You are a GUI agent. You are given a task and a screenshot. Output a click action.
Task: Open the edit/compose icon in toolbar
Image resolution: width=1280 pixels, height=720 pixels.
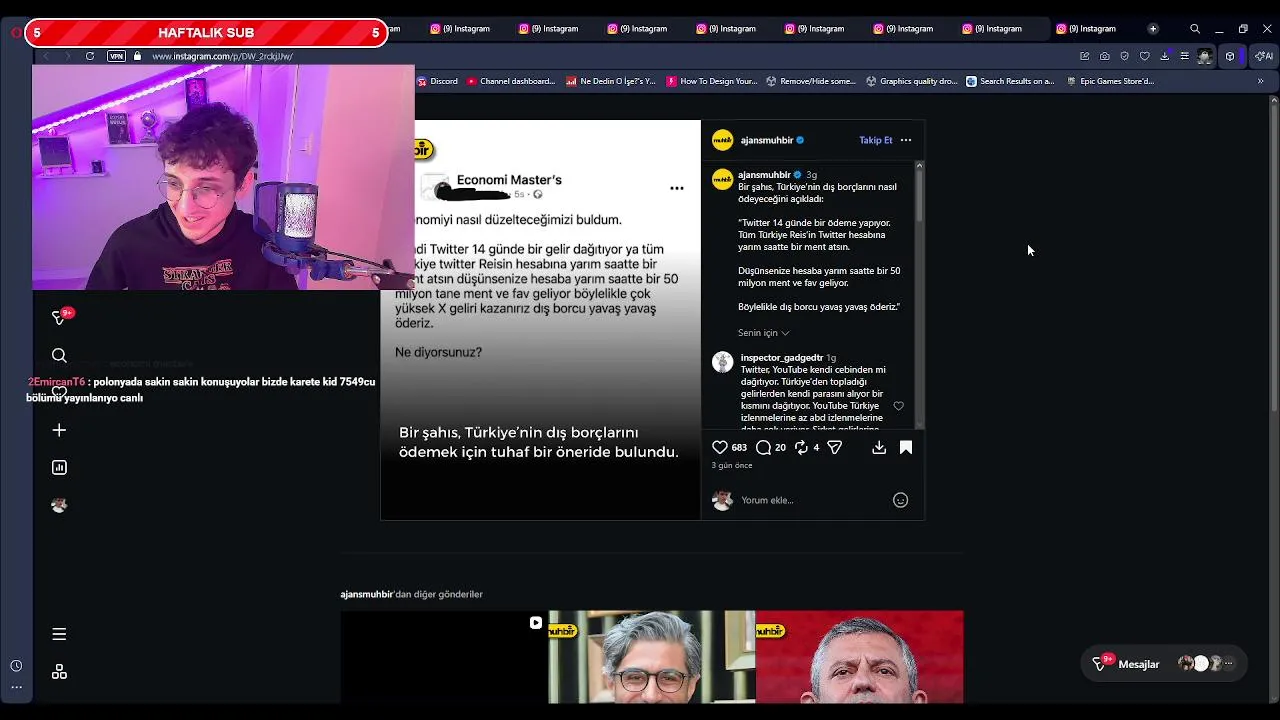pyautogui.click(x=1084, y=56)
